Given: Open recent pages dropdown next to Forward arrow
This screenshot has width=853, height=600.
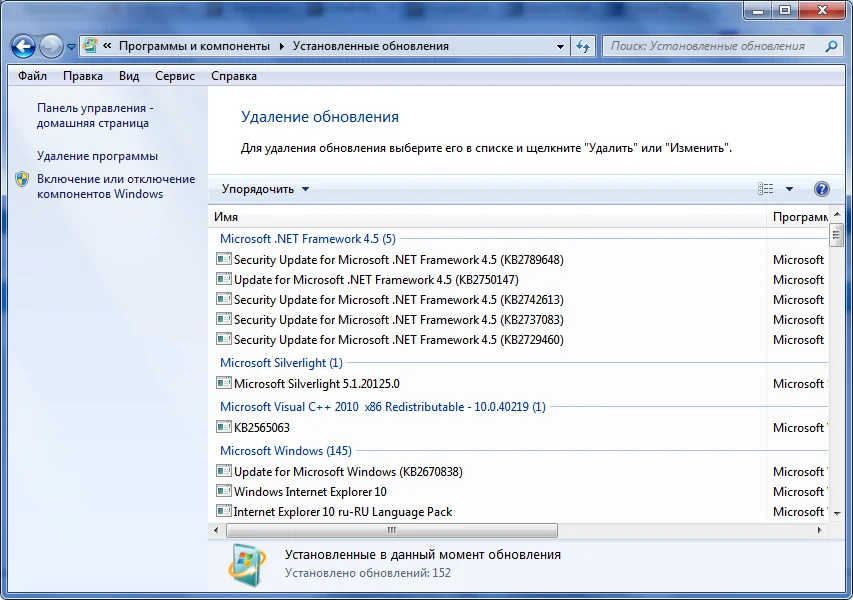Looking at the screenshot, I should [x=71, y=47].
